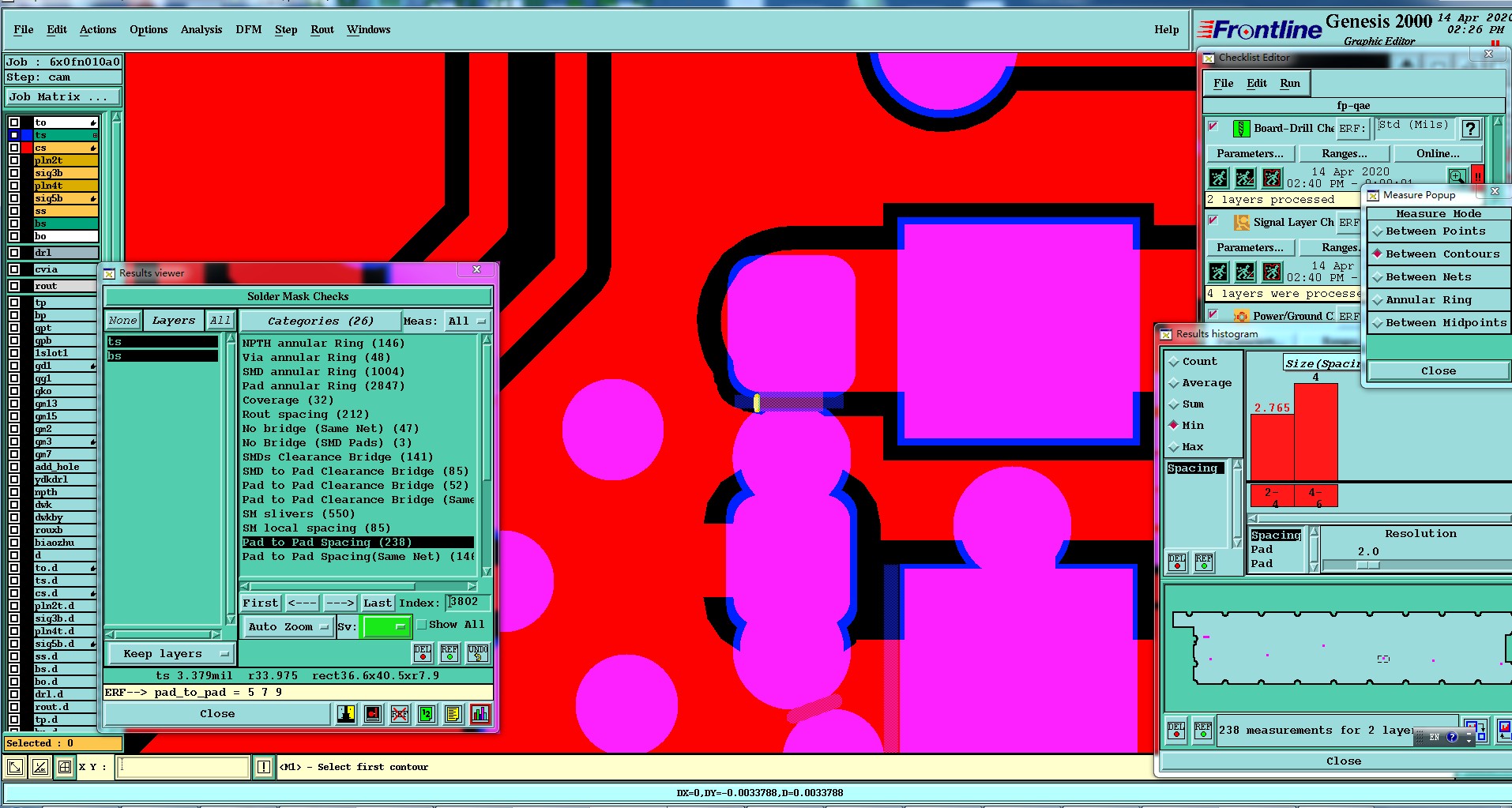Click the Index input field
1512x808 pixels.
pos(468,603)
